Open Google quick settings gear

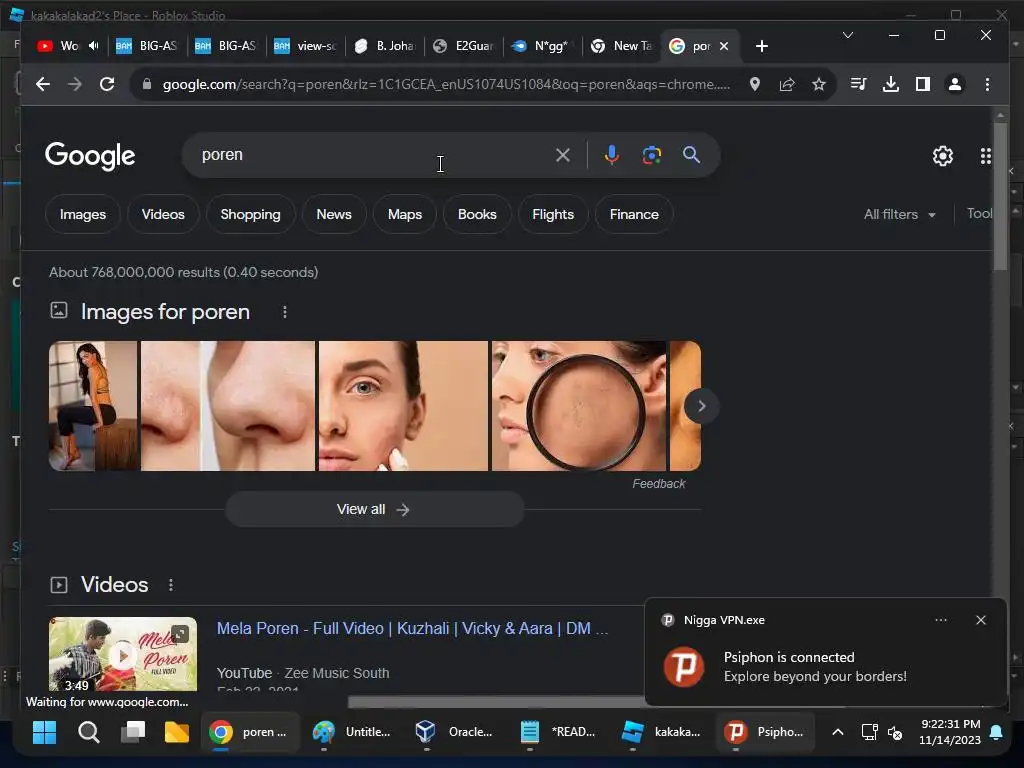coord(943,156)
